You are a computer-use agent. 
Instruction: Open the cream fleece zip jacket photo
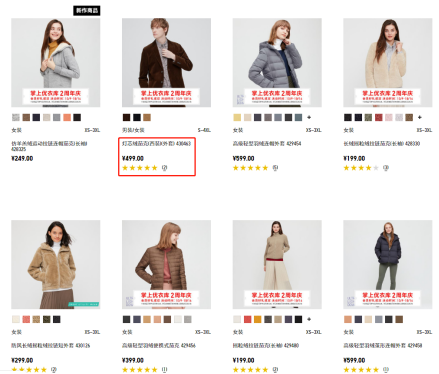[388, 63]
